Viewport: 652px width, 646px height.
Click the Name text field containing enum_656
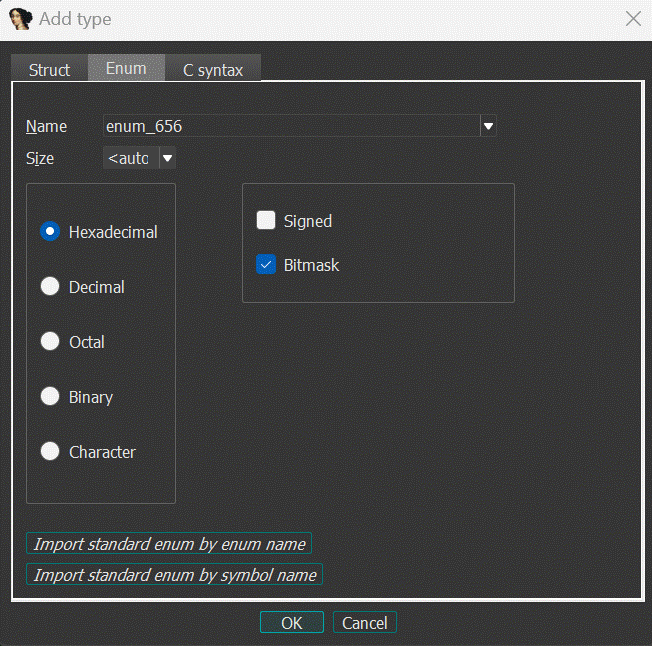[x=290, y=126]
